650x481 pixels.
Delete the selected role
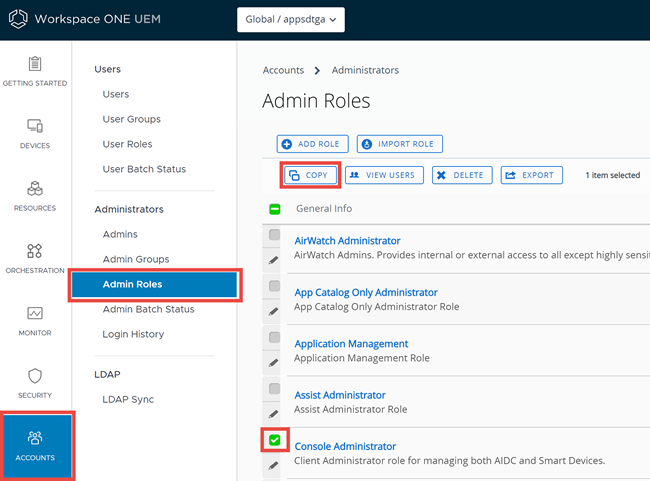pyautogui.click(x=462, y=175)
